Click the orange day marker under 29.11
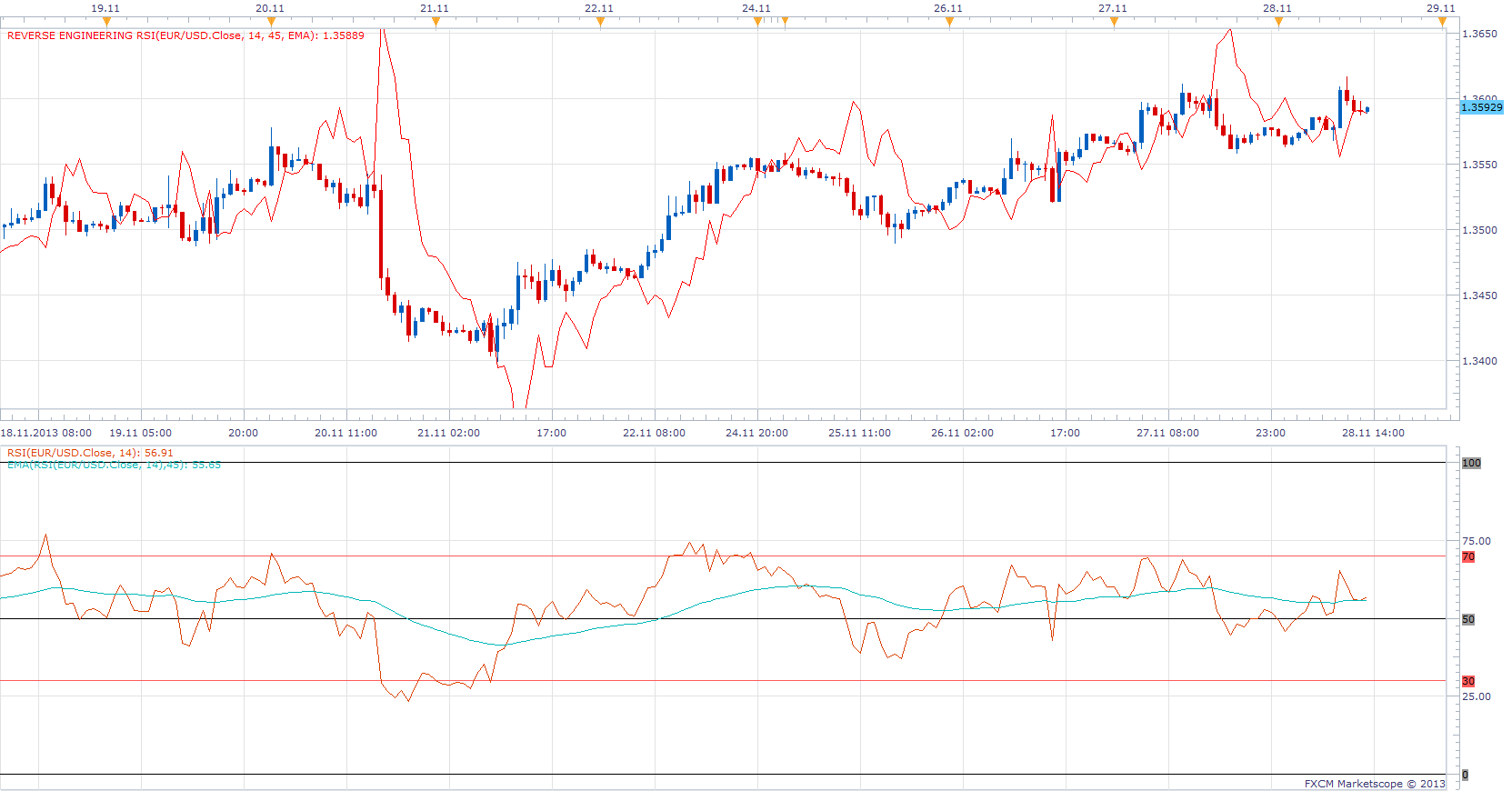The image size is (1512, 791). [1442, 22]
